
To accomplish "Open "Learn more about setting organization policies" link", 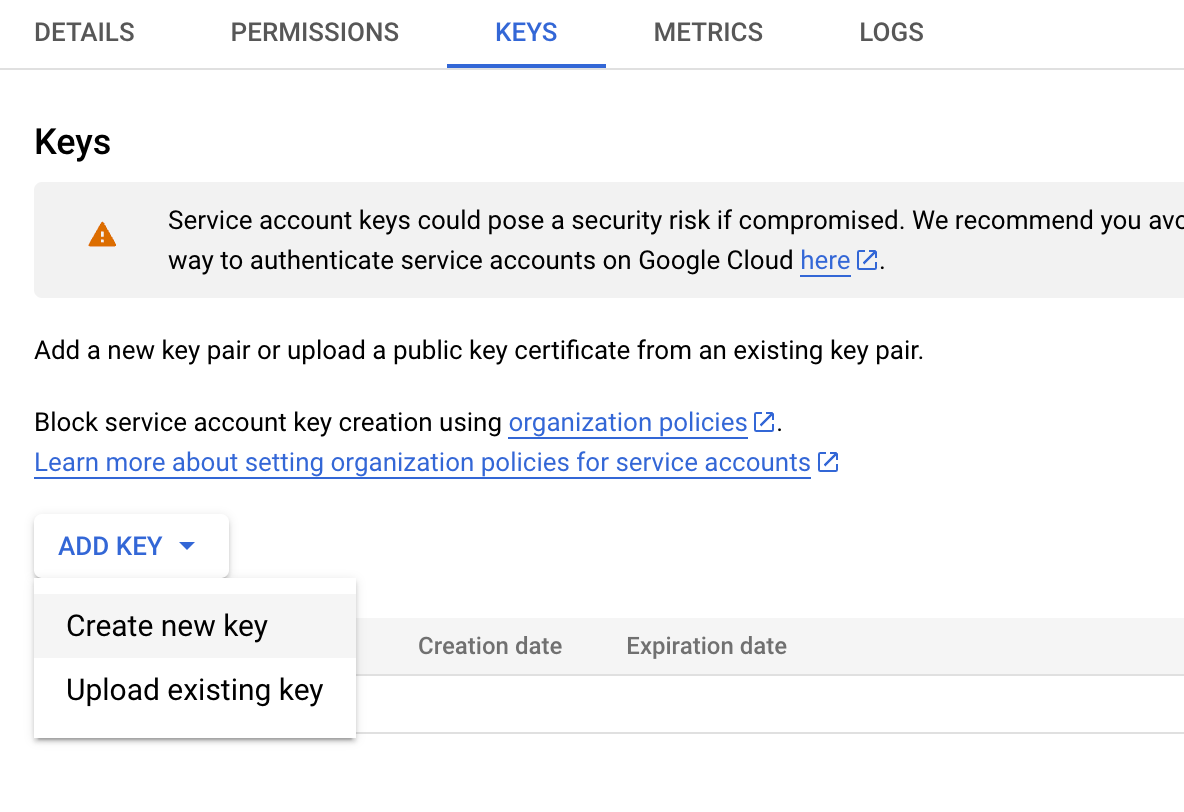I will click(x=422, y=462).
